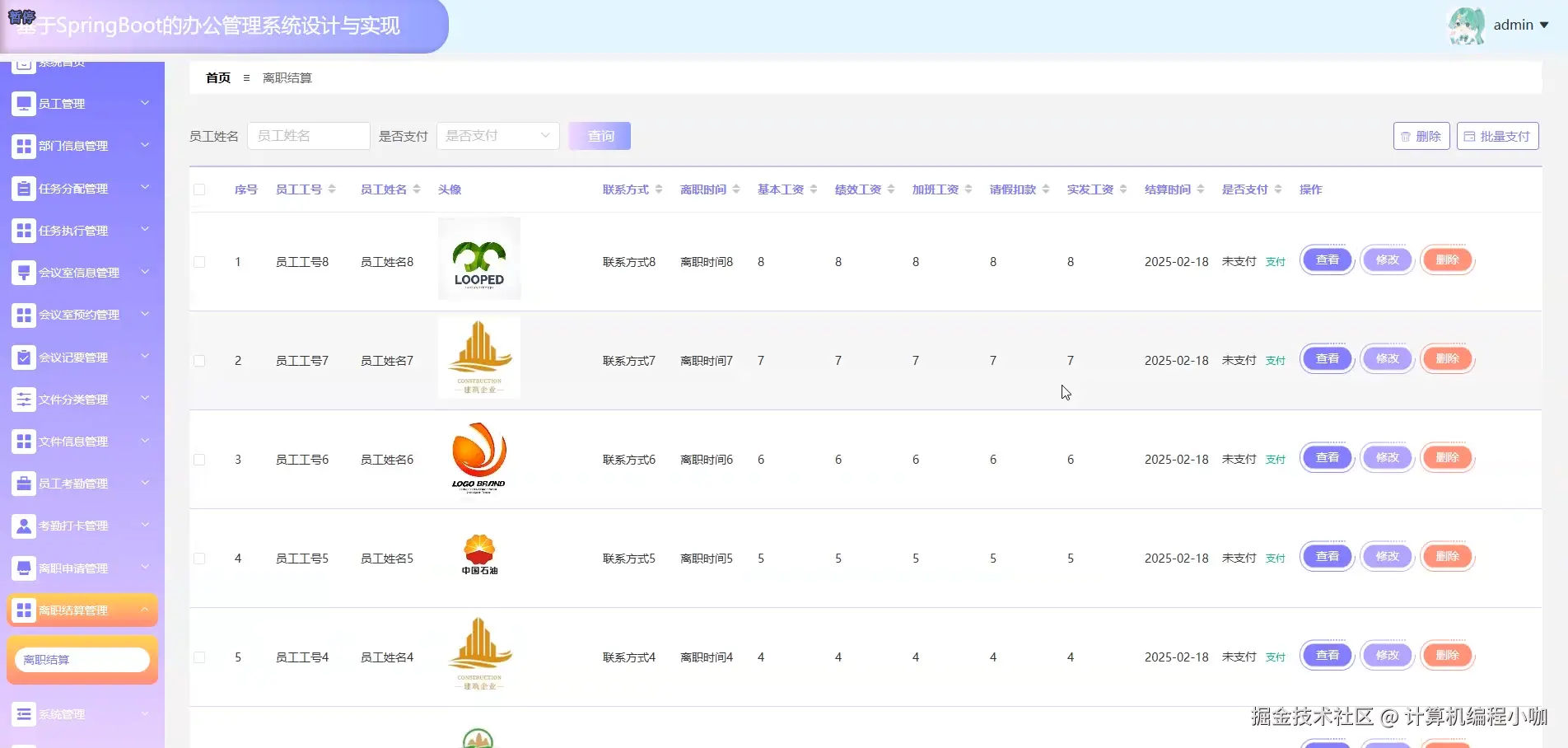Click the 文件信息管理 grid icon
The height and width of the screenshot is (748, 1568).
(24, 442)
